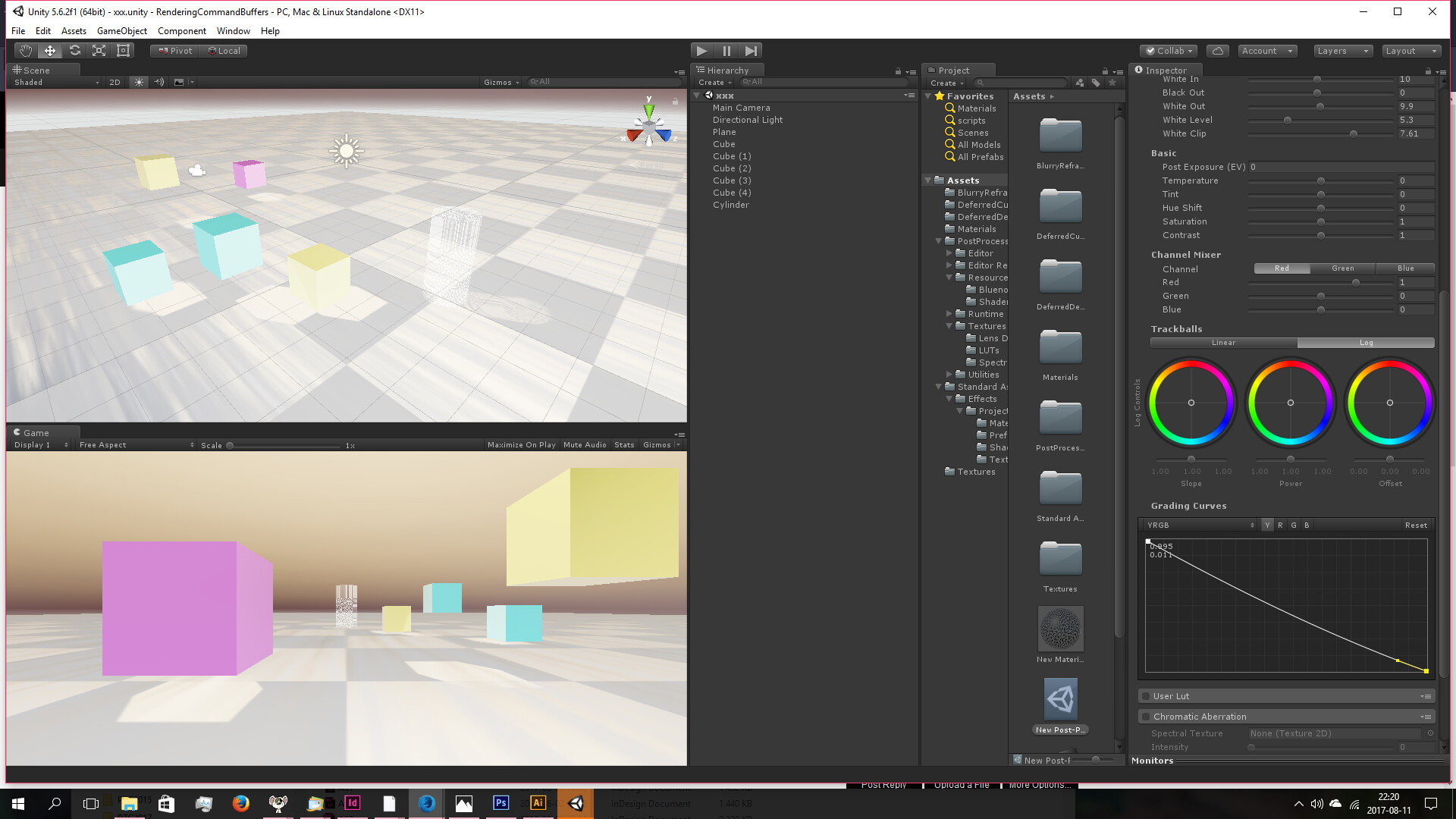
Task: Toggle scene lighting in Scene view
Action: click(139, 82)
